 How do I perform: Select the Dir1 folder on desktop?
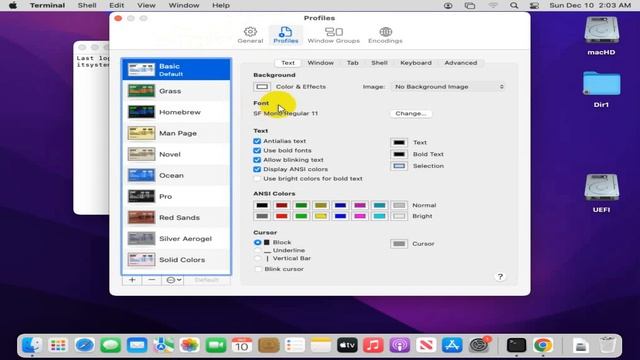[x=602, y=89]
